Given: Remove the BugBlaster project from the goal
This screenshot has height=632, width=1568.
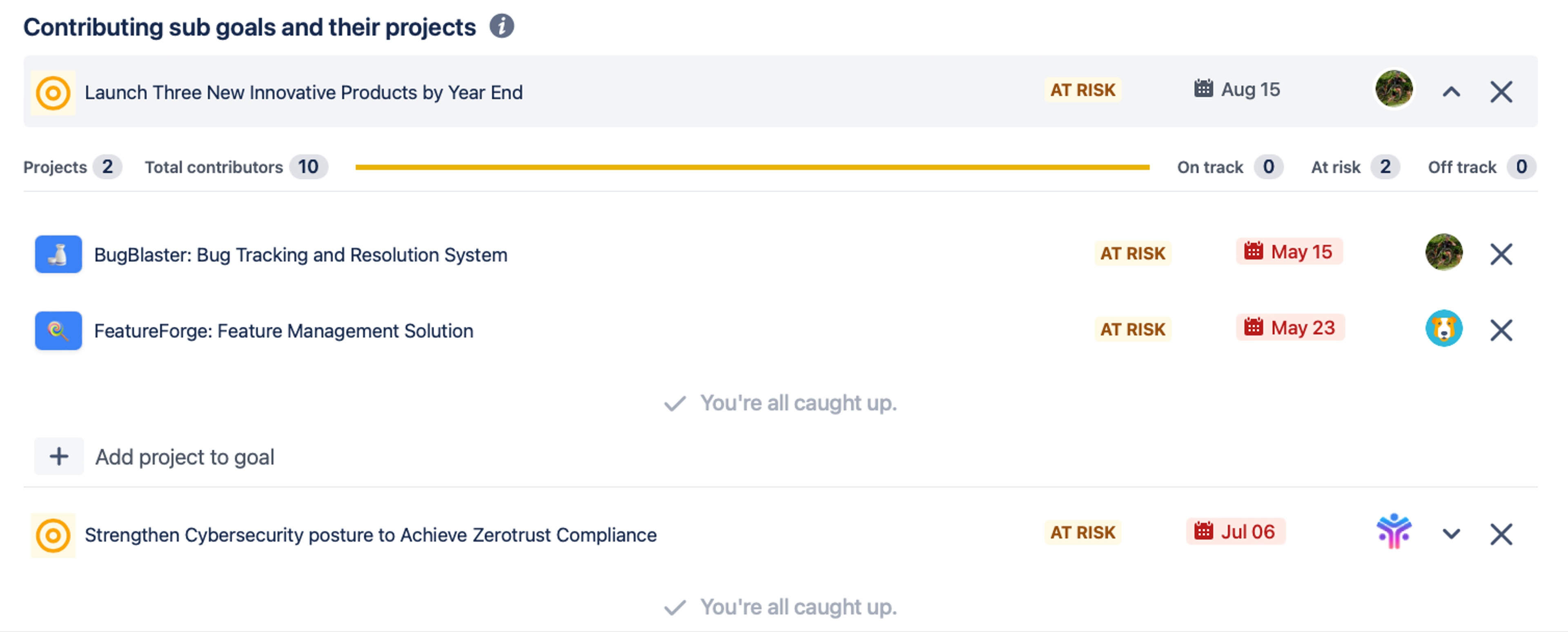Looking at the screenshot, I should coord(1501,254).
